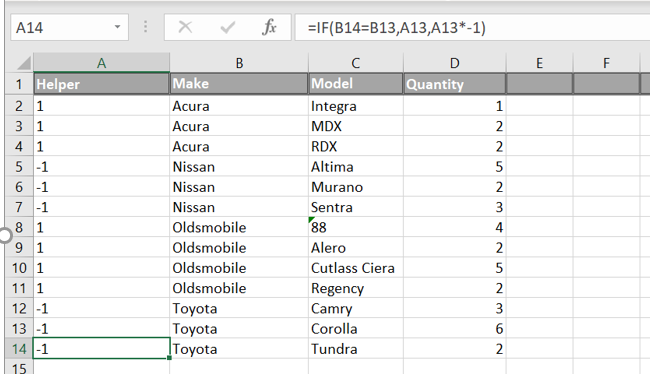
Task: Select the Toyota cell in row 14
Action: point(239,349)
